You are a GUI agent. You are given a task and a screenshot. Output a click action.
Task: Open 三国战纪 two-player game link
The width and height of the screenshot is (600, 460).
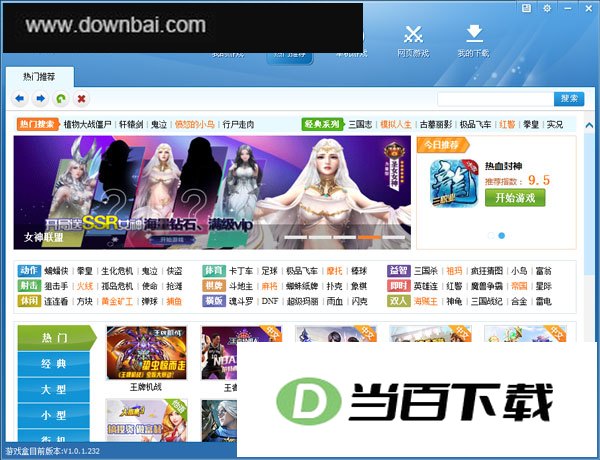(487, 302)
